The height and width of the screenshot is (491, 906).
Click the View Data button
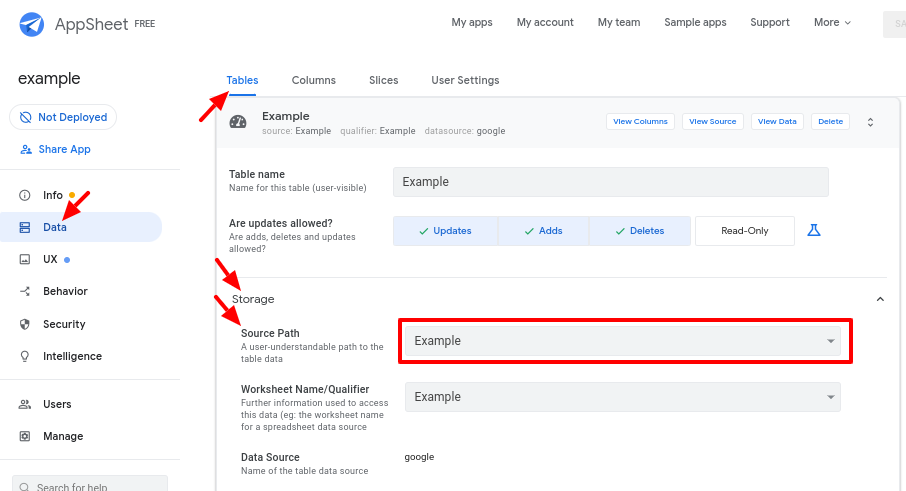click(x=777, y=121)
